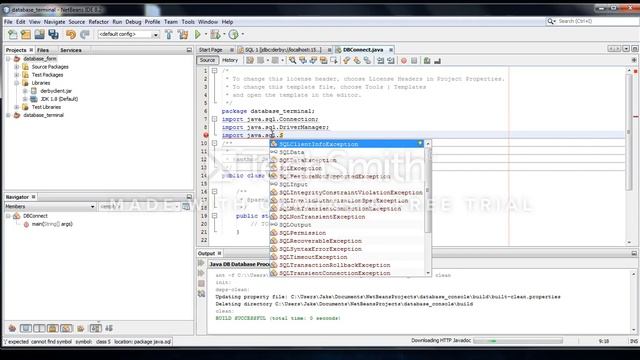This screenshot has height=360, width=640.
Task: Collapse the Libraries node
Action: [17, 83]
